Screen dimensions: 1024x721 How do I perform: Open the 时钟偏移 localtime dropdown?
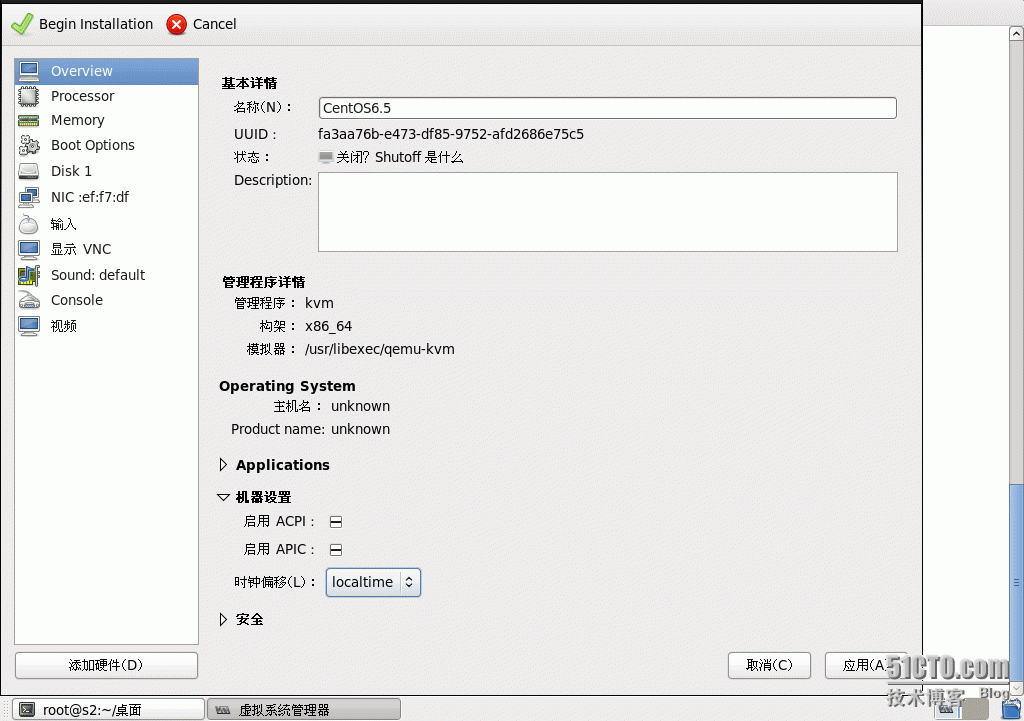(373, 582)
